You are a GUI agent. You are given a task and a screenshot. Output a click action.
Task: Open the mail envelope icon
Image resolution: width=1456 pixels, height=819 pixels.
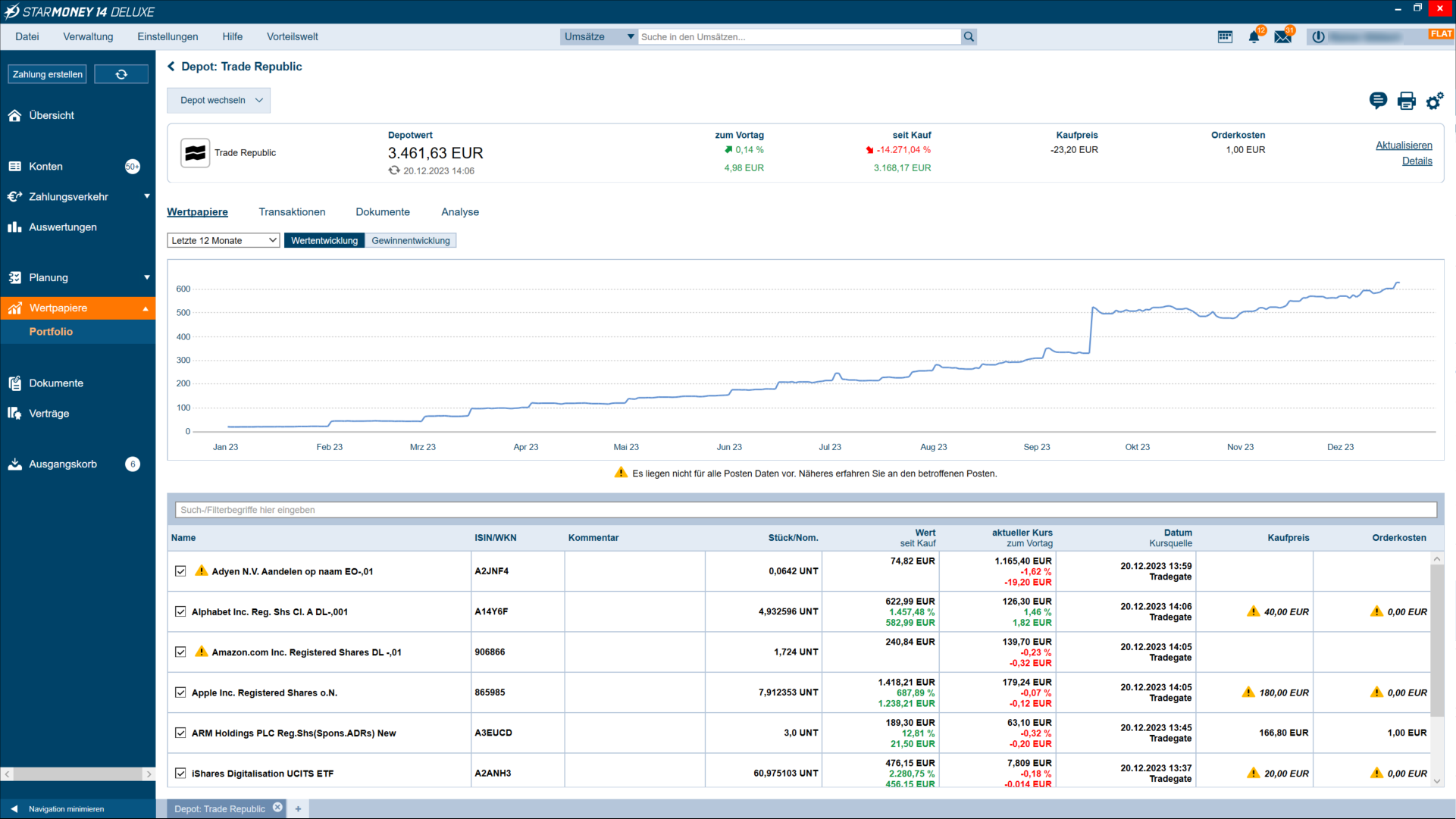(1282, 36)
